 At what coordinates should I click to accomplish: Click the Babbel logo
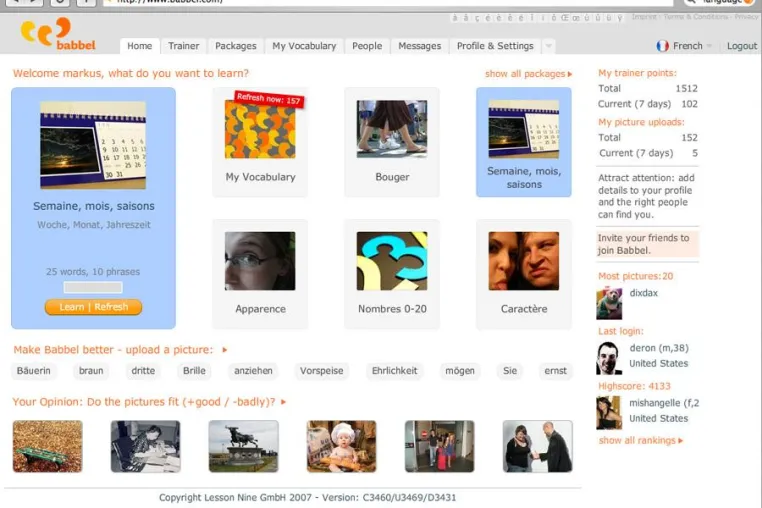58,34
